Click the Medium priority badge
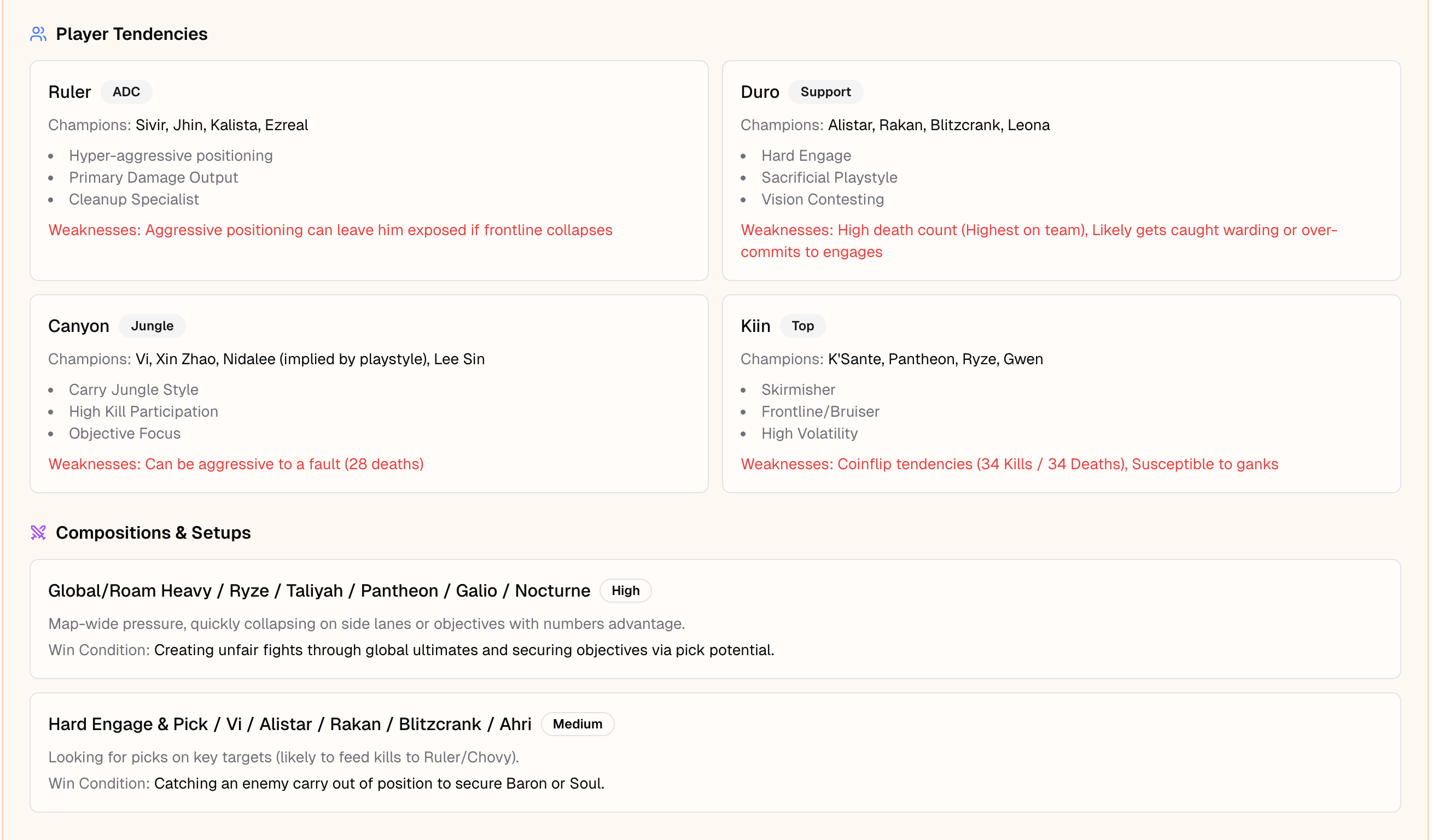This screenshot has width=1432, height=840. point(577,724)
